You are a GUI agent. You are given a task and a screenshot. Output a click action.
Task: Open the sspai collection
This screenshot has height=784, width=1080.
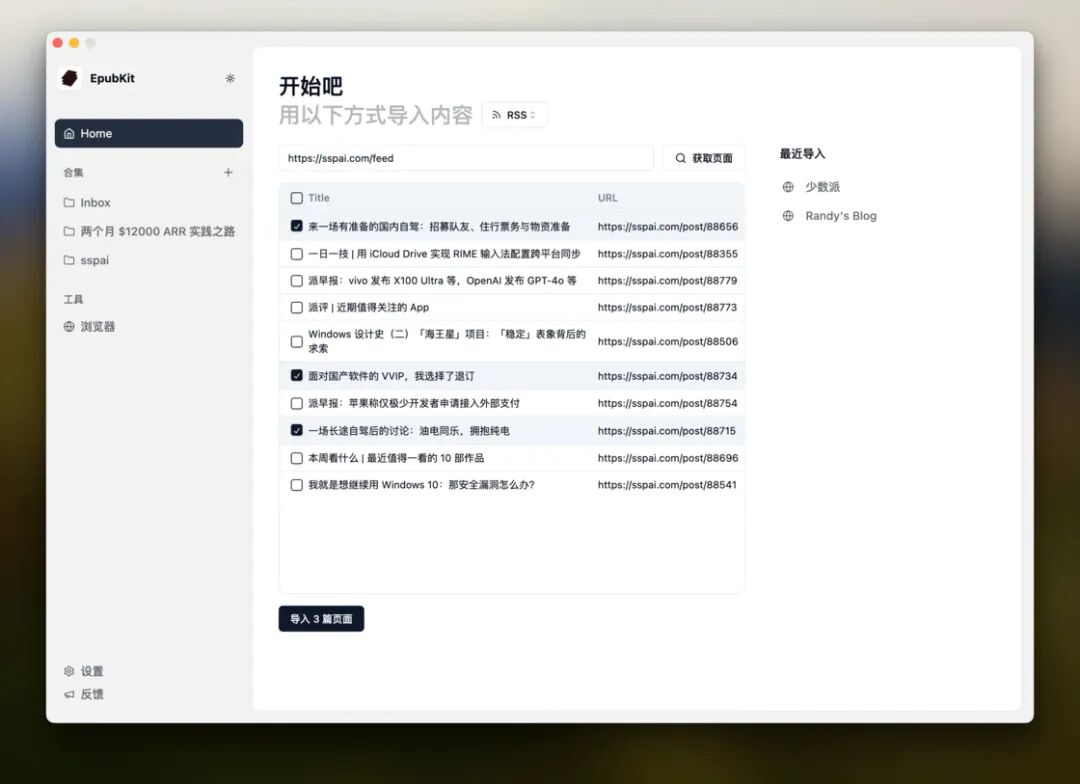[x=149, y=260]
